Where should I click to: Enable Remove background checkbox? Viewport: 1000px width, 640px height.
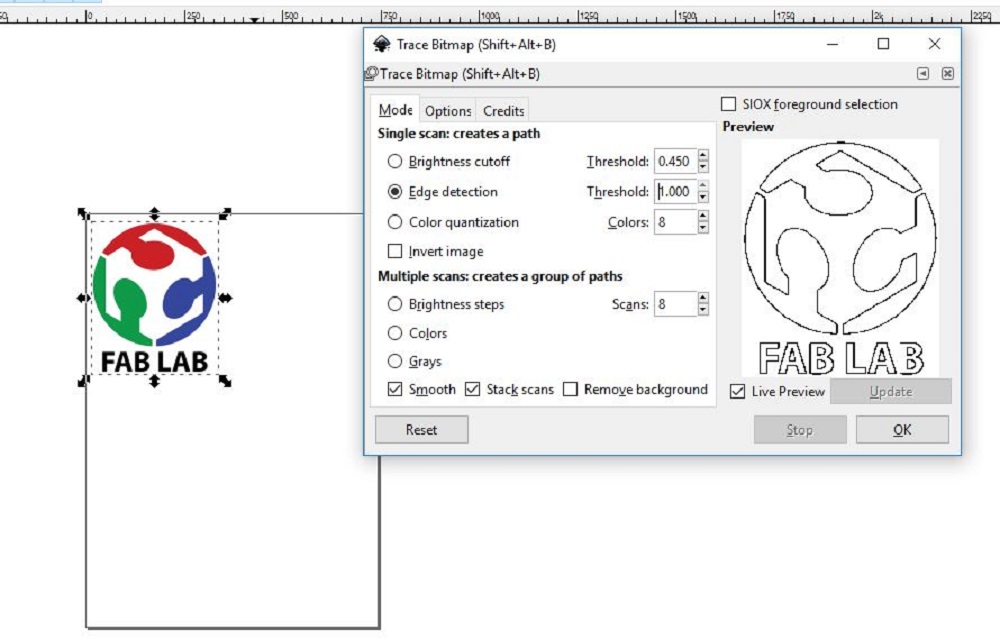(x=570, y=389)
